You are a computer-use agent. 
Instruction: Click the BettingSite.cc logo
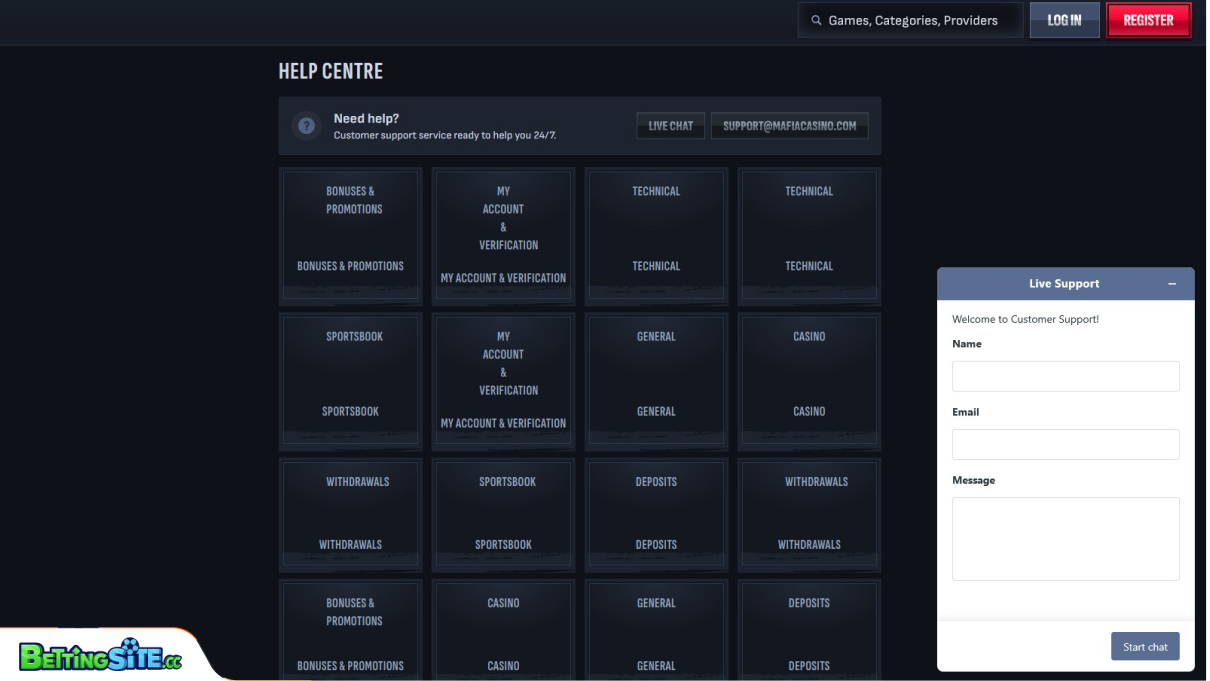[100, 657]
